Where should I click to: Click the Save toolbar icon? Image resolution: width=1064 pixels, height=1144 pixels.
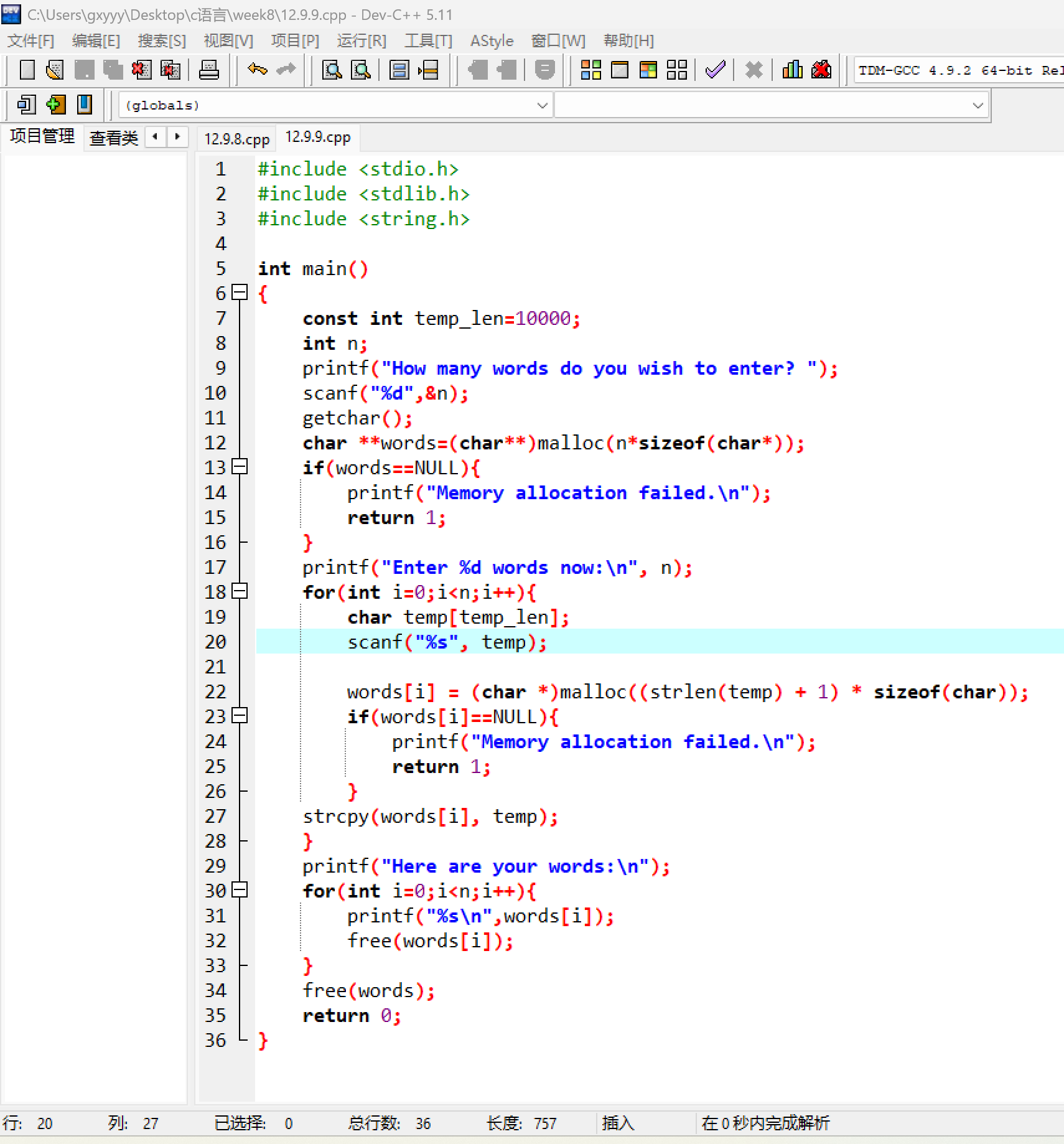tap(84, 70)
